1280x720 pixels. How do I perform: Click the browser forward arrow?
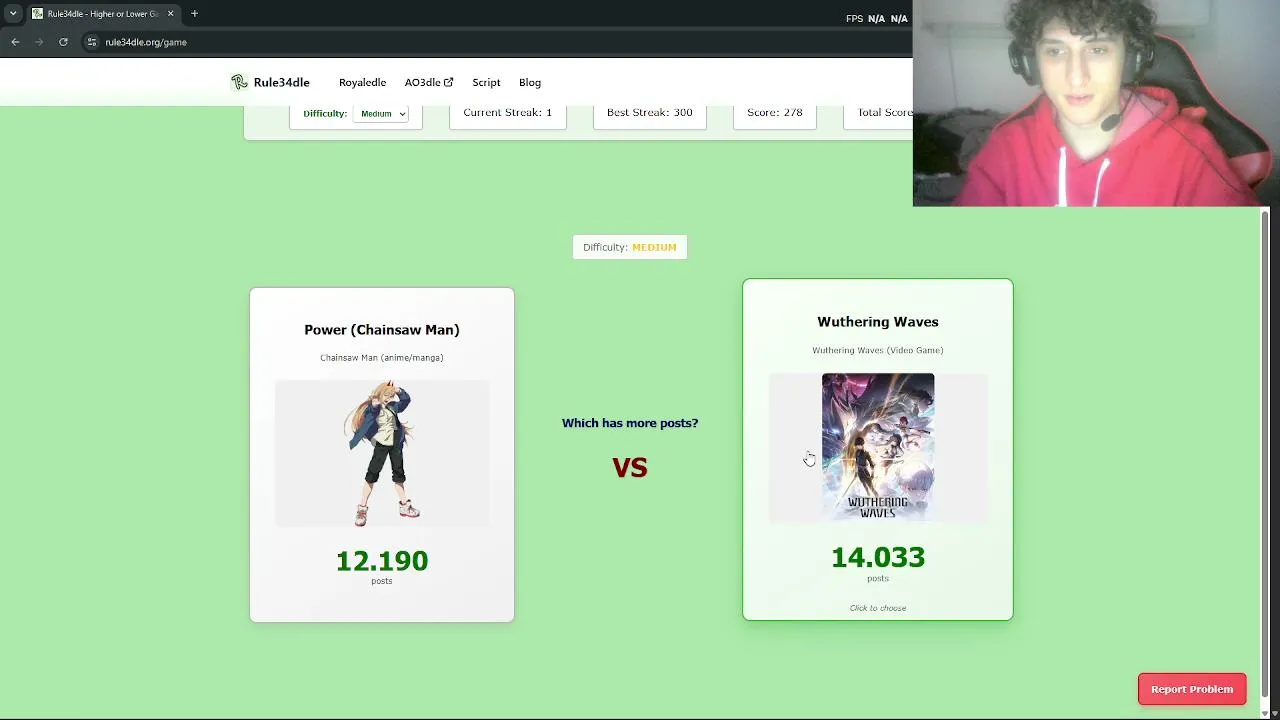40,42
